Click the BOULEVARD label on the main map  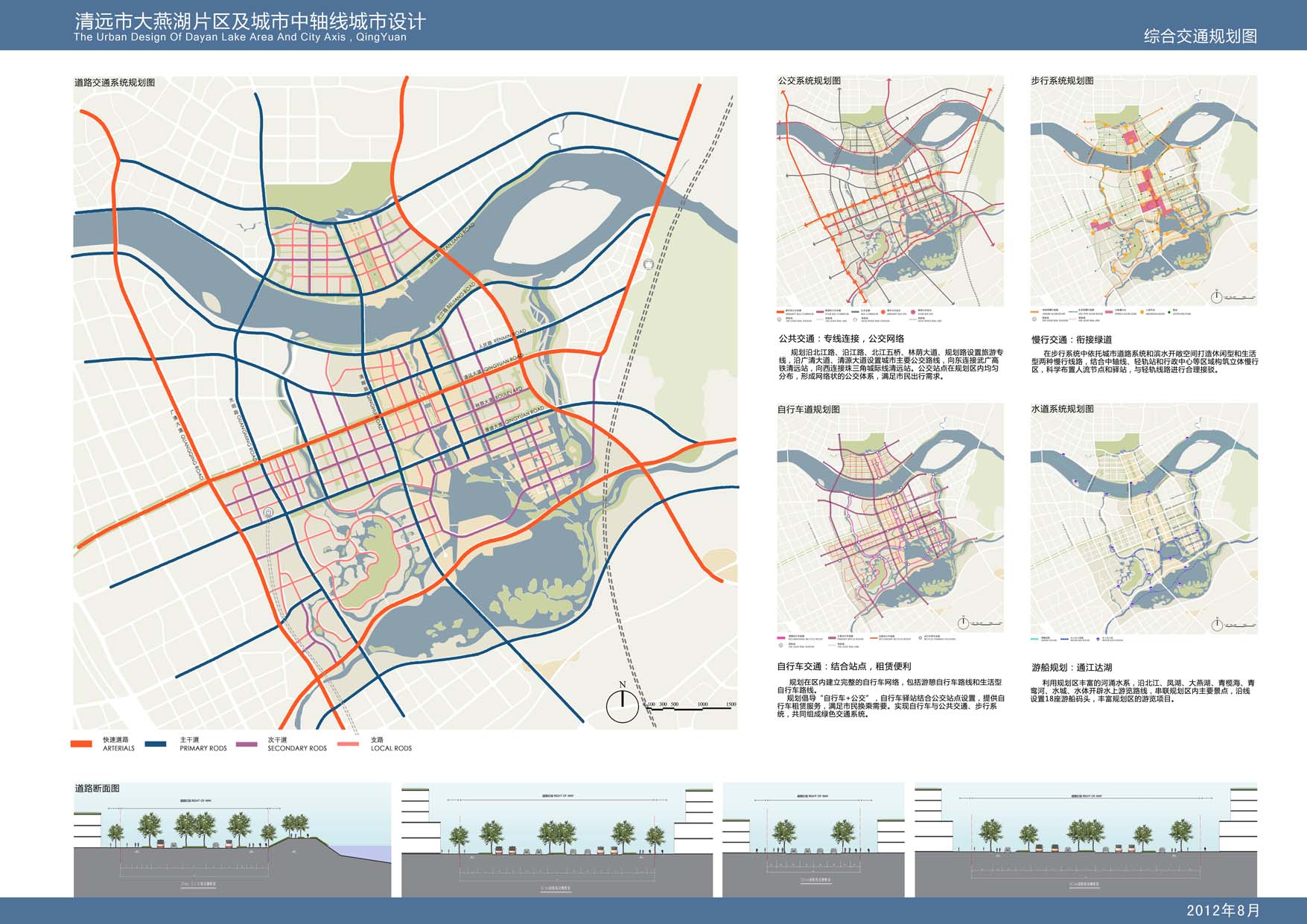(x=509, y=394)
